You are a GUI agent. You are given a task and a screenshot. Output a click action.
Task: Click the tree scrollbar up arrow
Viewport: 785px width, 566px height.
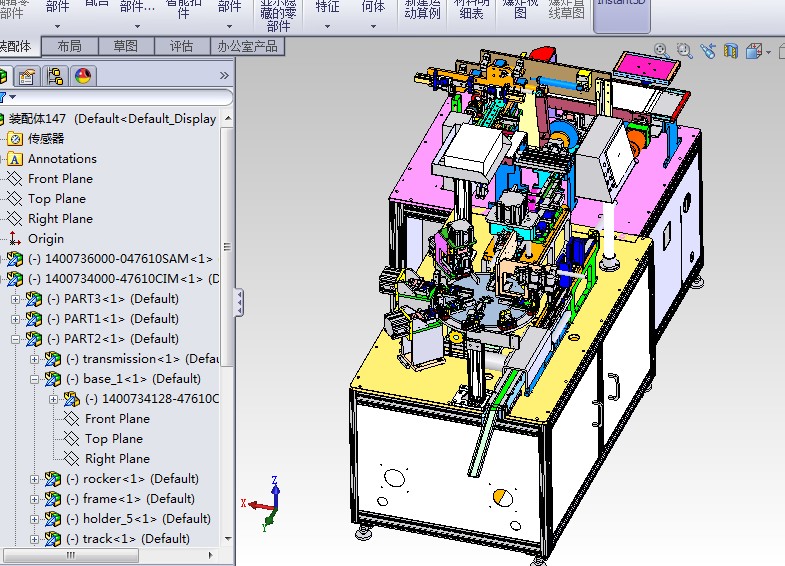point(228,119)
